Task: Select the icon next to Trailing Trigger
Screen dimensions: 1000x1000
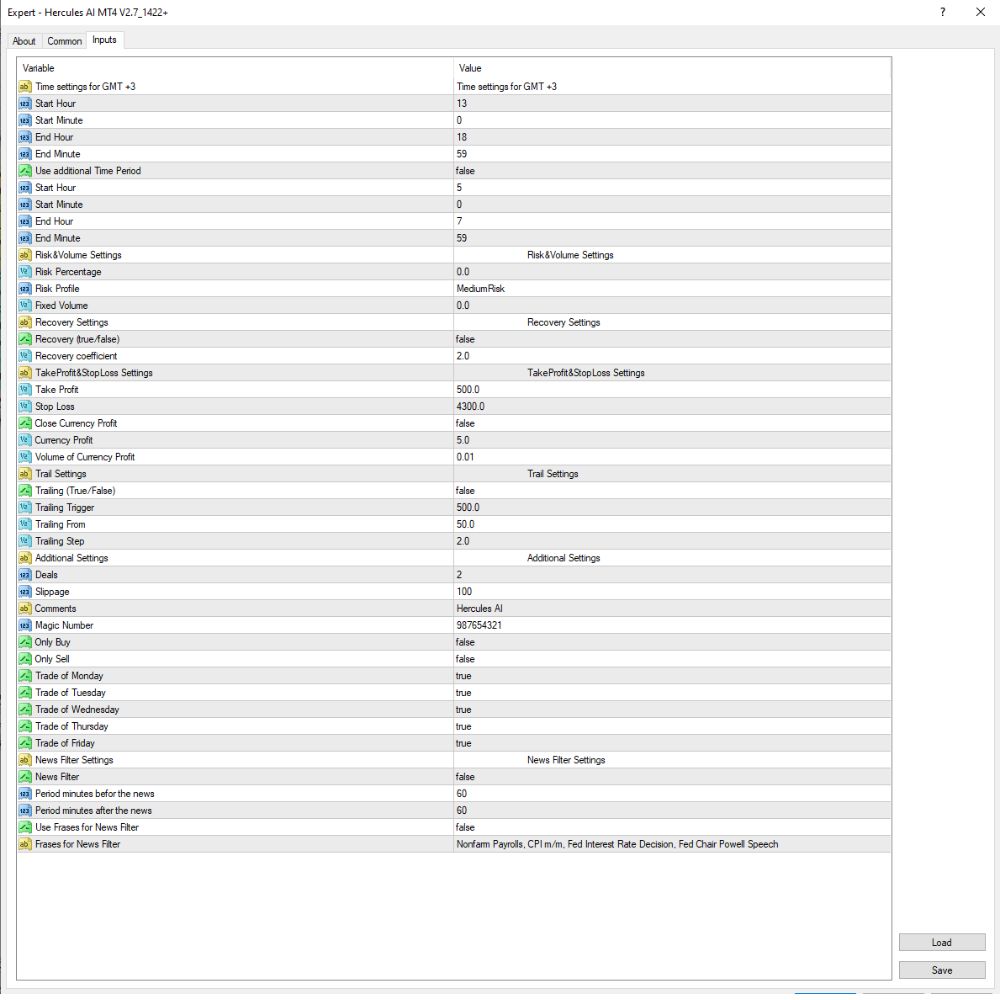Action: (x=25, y=508)
